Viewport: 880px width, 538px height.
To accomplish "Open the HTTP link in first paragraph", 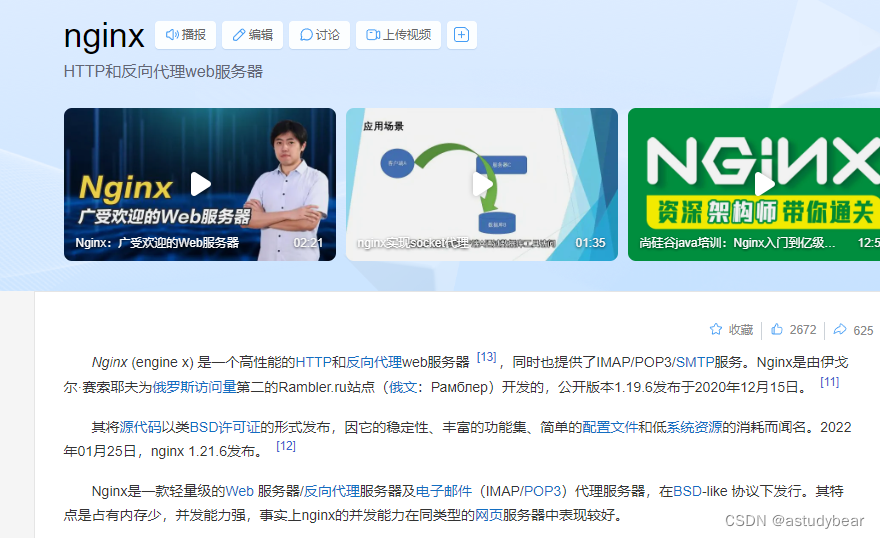I will pos(313,362).
